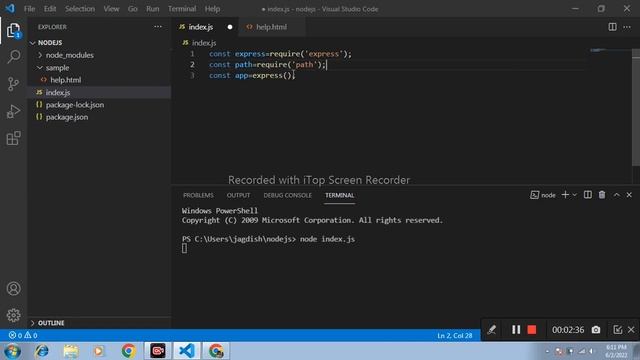The image size is (640, 360).
Task: Click Explorer's more actions ellipsis
Action: tap(158, 27)
